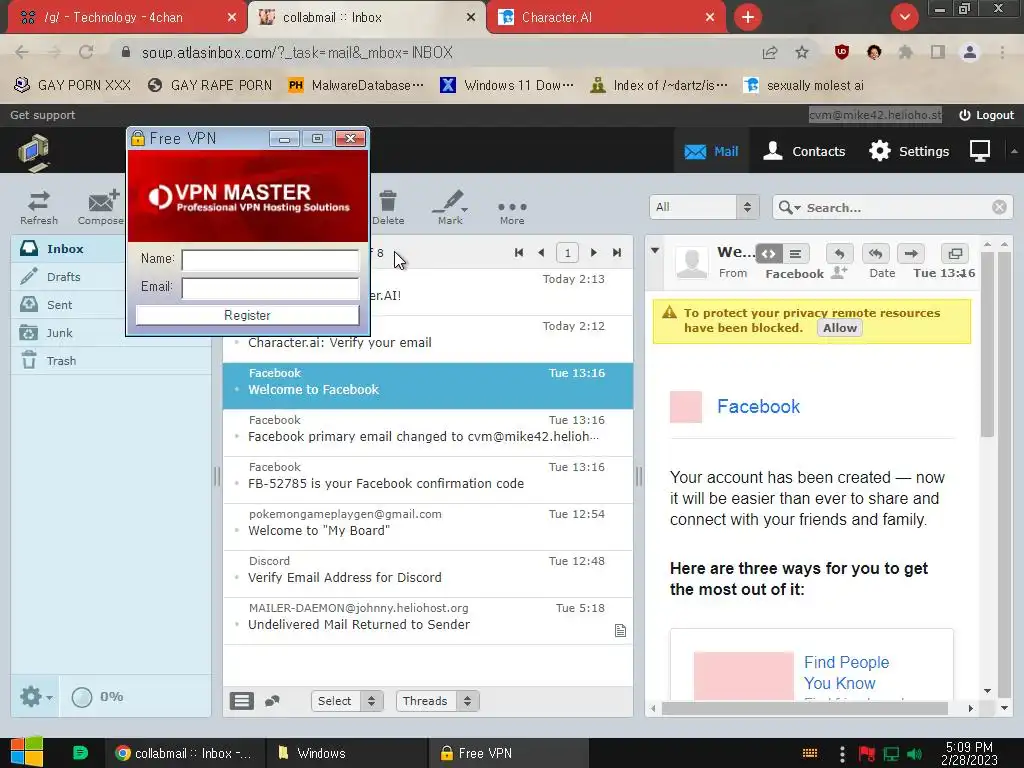Switch preview to HTML view icon
The width and height of the screenshot is (1024, 768).
click(x=769, y=253)
